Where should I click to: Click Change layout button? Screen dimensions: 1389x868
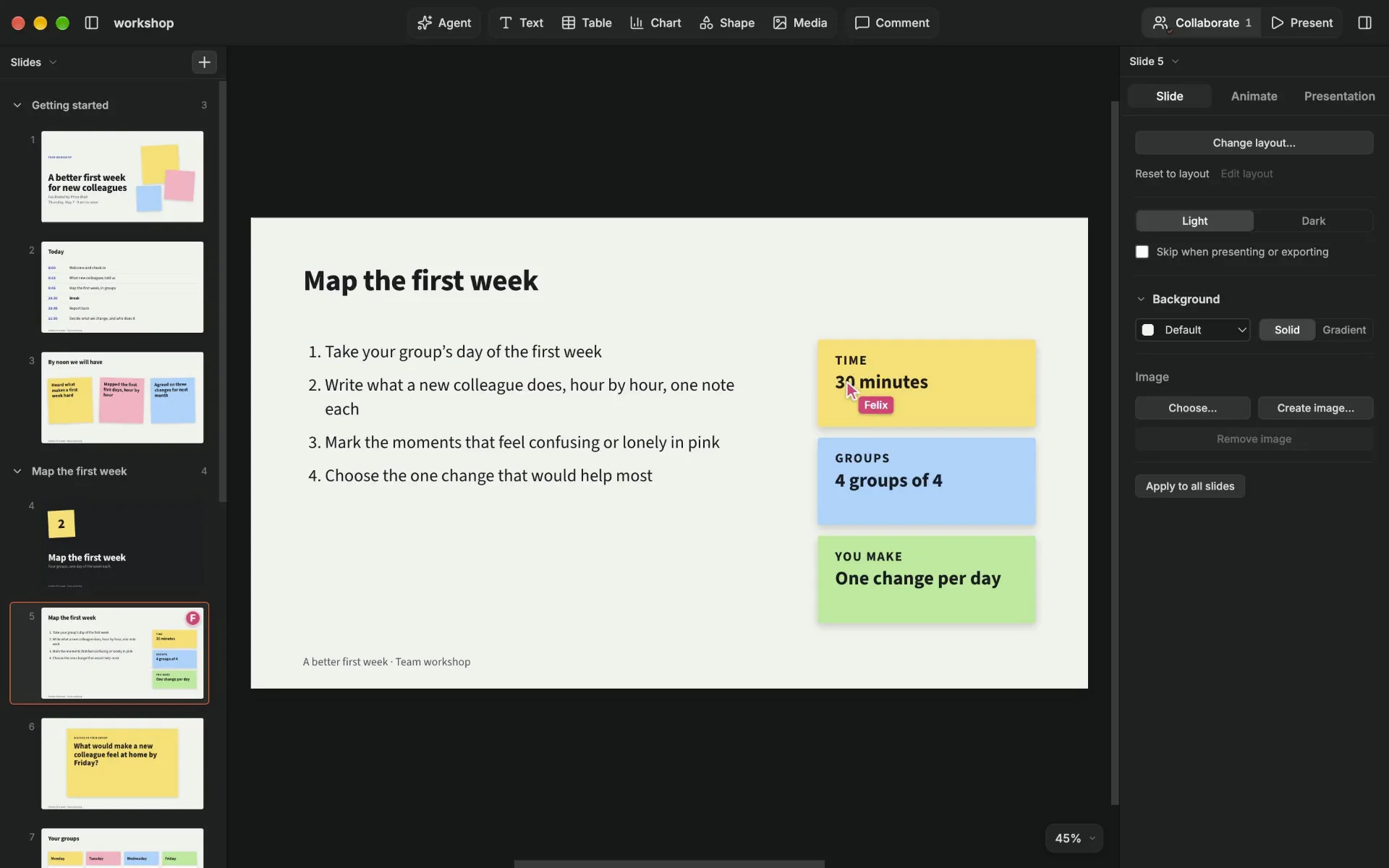click(1254, 142)
